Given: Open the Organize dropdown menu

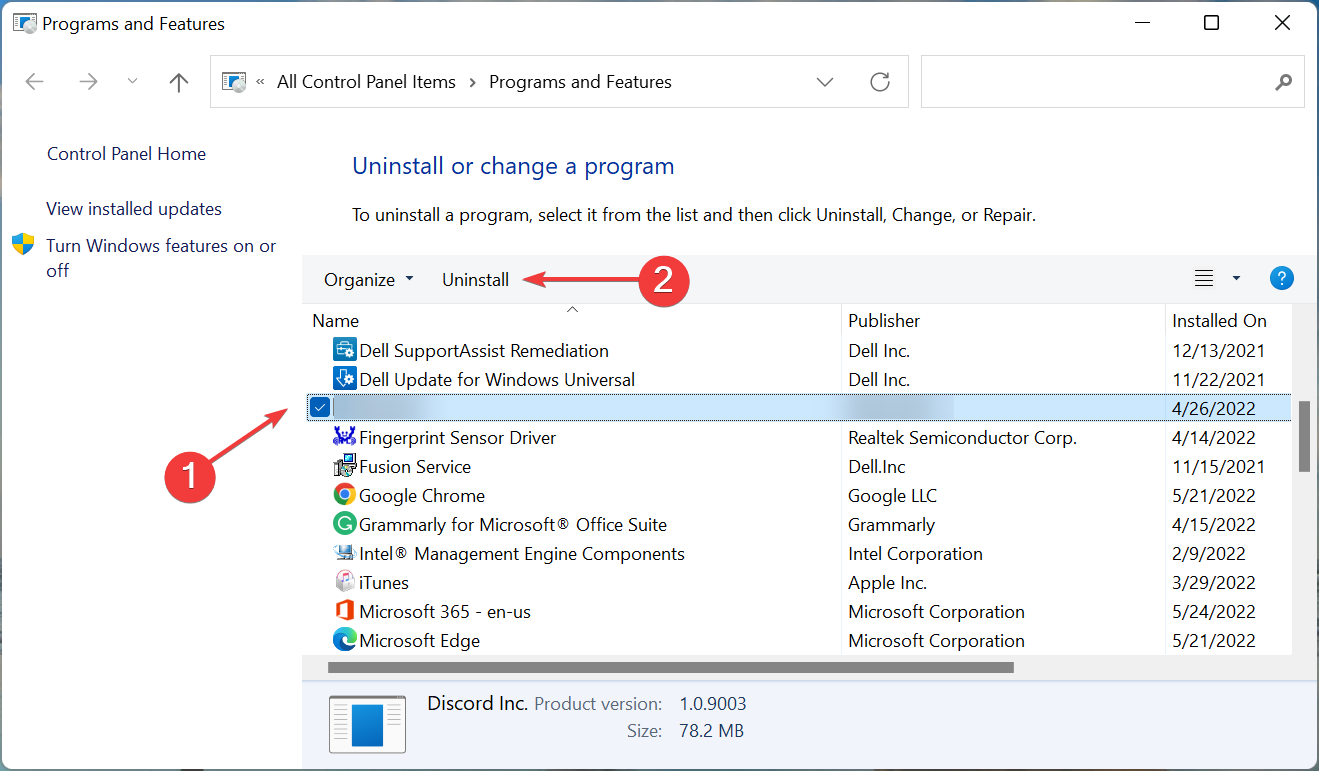Looking at the screenshot, I should pos(368,280).
